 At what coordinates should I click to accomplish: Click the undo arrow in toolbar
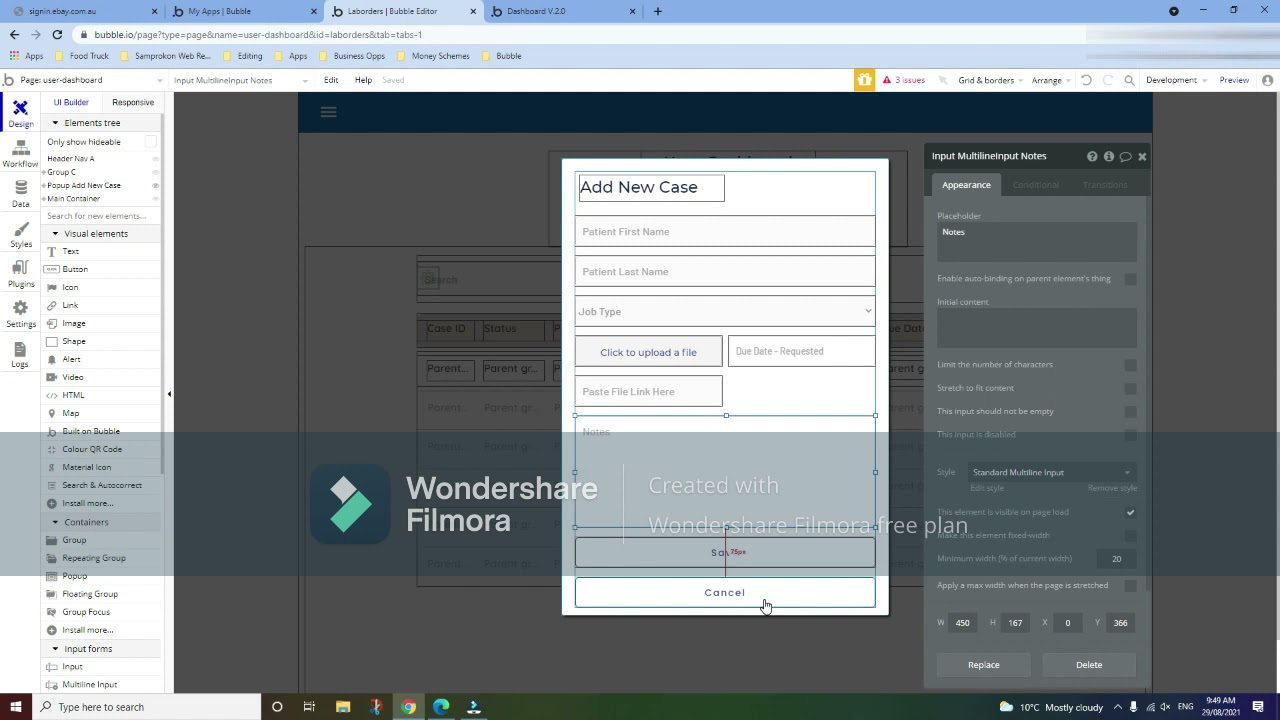point(1086,80)
